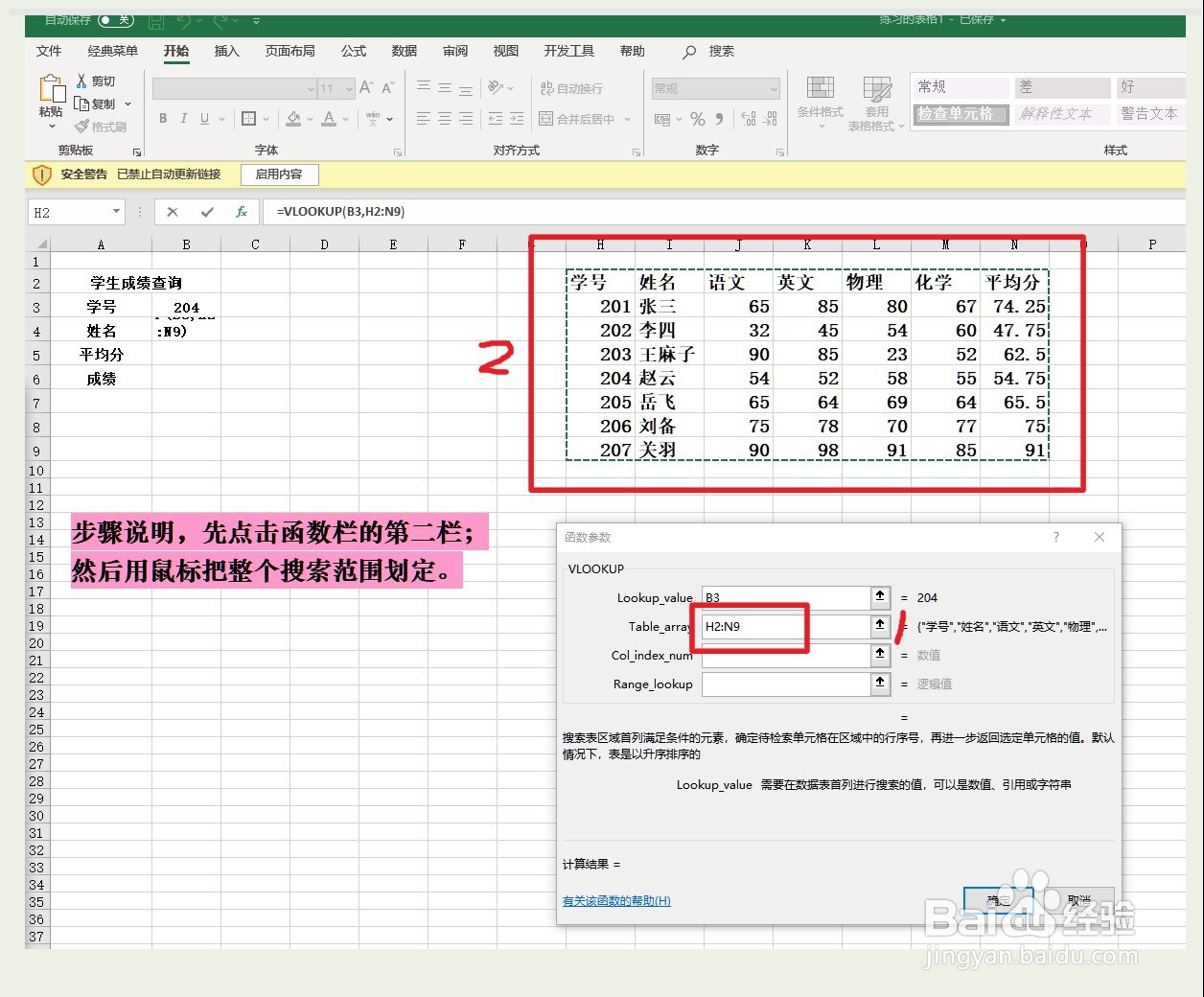Viewport: 1204px width, 997px height.
Task: Toggle the AutoSave (自动保存) switch
Action: 114,21
